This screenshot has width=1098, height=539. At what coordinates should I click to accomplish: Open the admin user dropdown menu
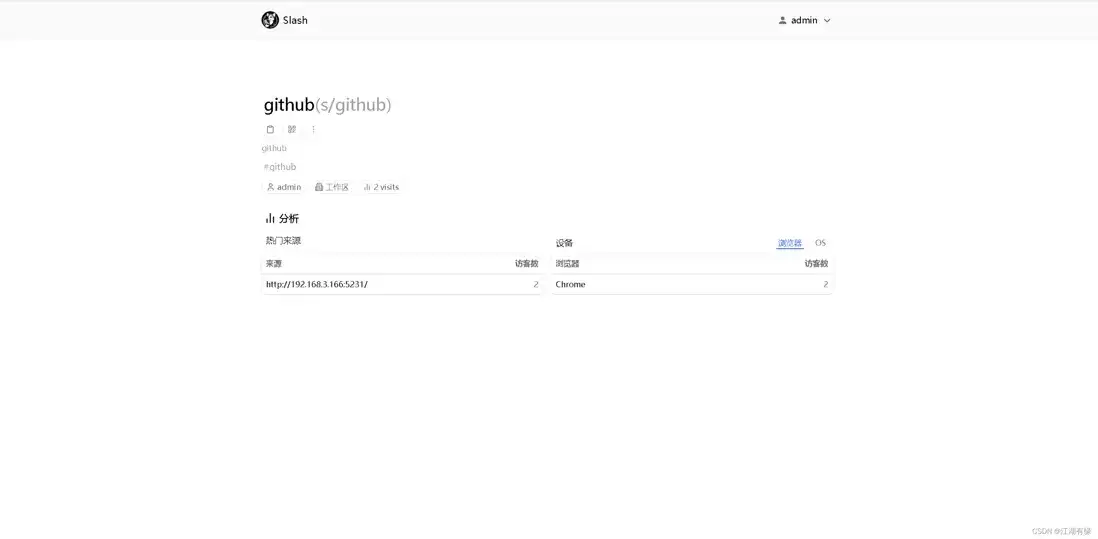tap(804, 20)
